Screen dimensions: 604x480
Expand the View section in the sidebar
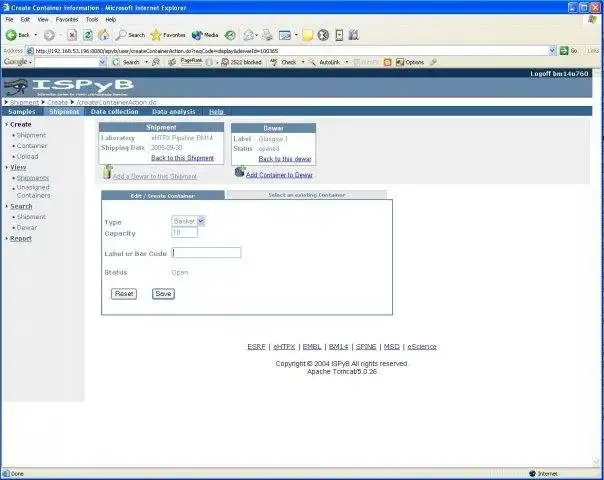point(18,167)
